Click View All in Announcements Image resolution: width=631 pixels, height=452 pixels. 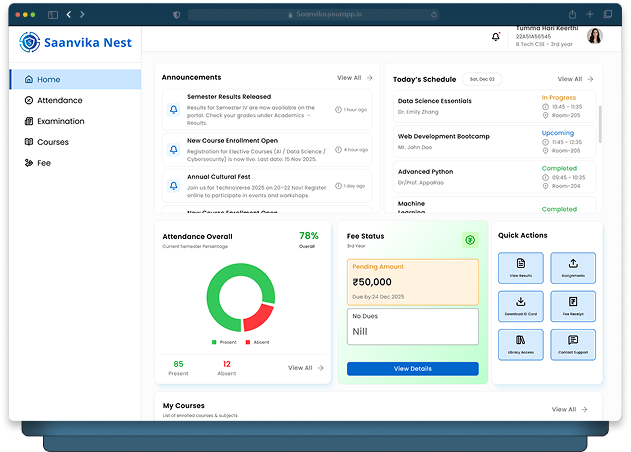click(355, 78)
